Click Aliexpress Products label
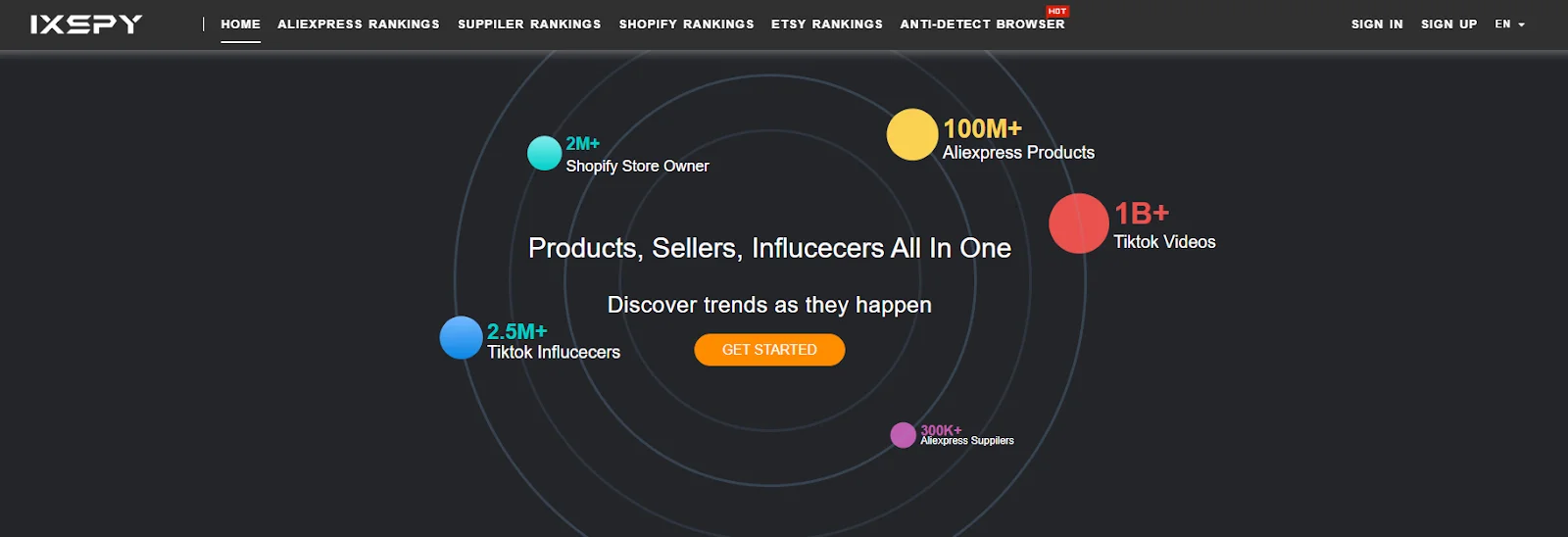Screen dimensions: 1568x537 click(x=1018, y=153)
